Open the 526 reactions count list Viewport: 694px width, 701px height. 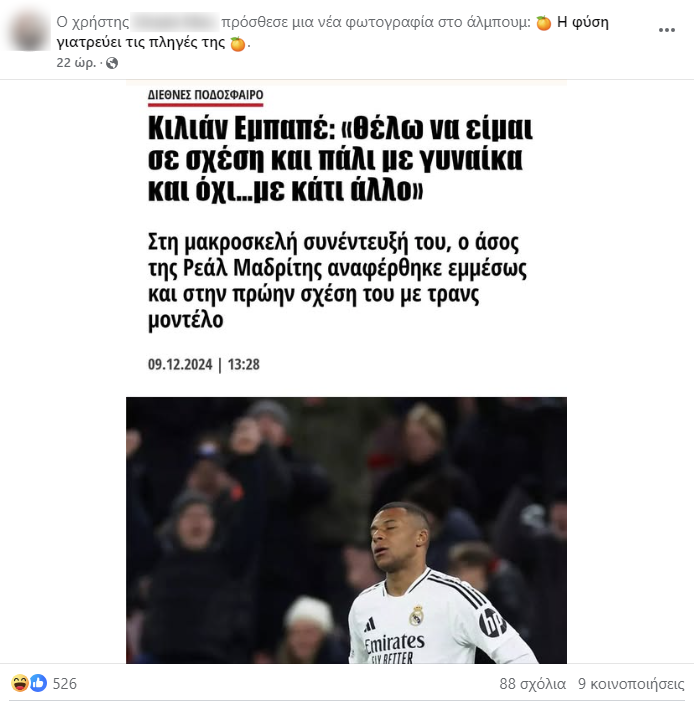click(65, 684)
